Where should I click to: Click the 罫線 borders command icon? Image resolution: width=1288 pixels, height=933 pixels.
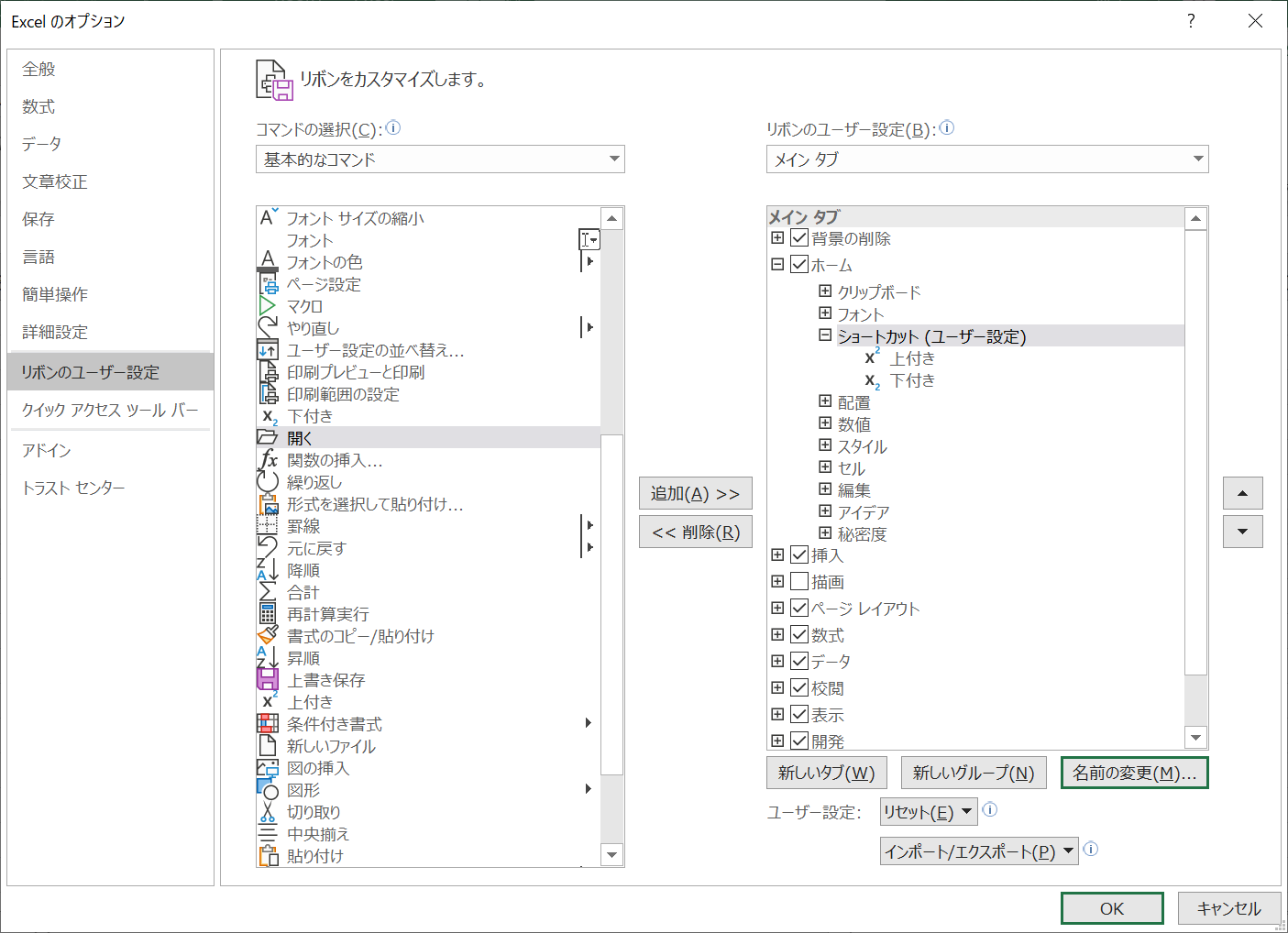[x=267, y=525]
